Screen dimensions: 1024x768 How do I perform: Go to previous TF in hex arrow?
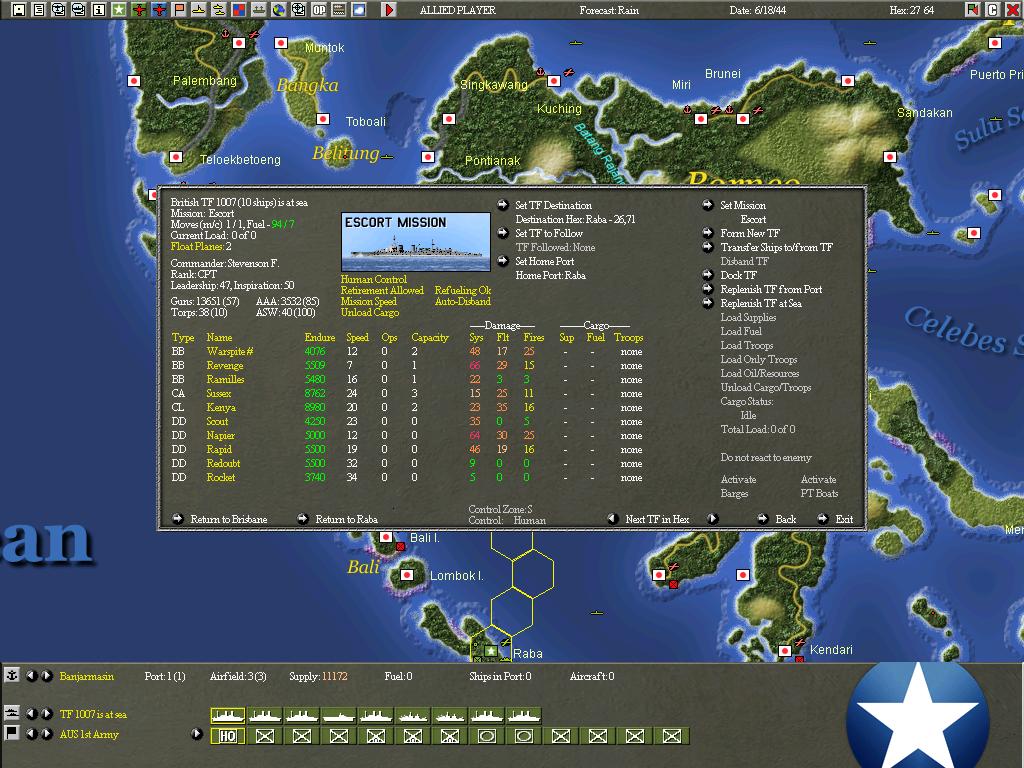[613, 519]
